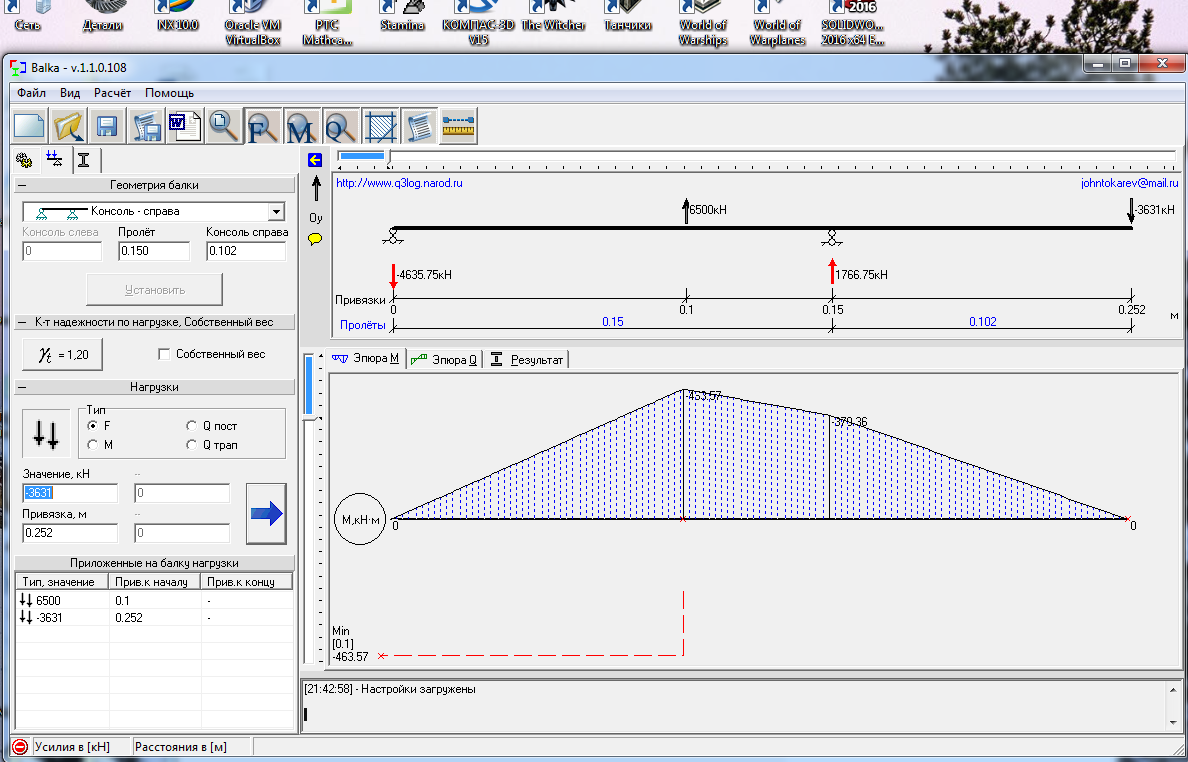Create a new beam document

click(30, 126)
